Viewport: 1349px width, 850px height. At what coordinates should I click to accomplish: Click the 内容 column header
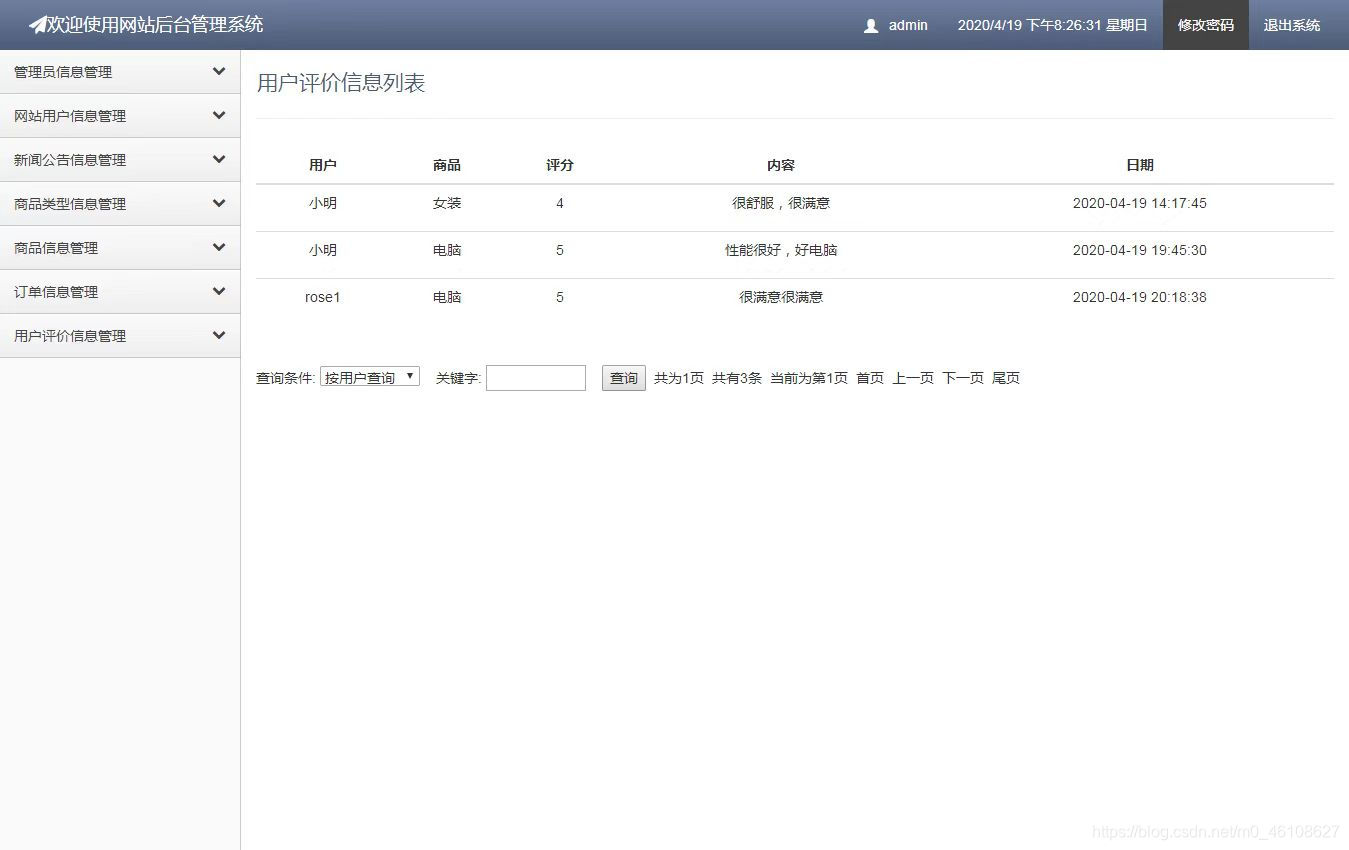pos(781,165)
